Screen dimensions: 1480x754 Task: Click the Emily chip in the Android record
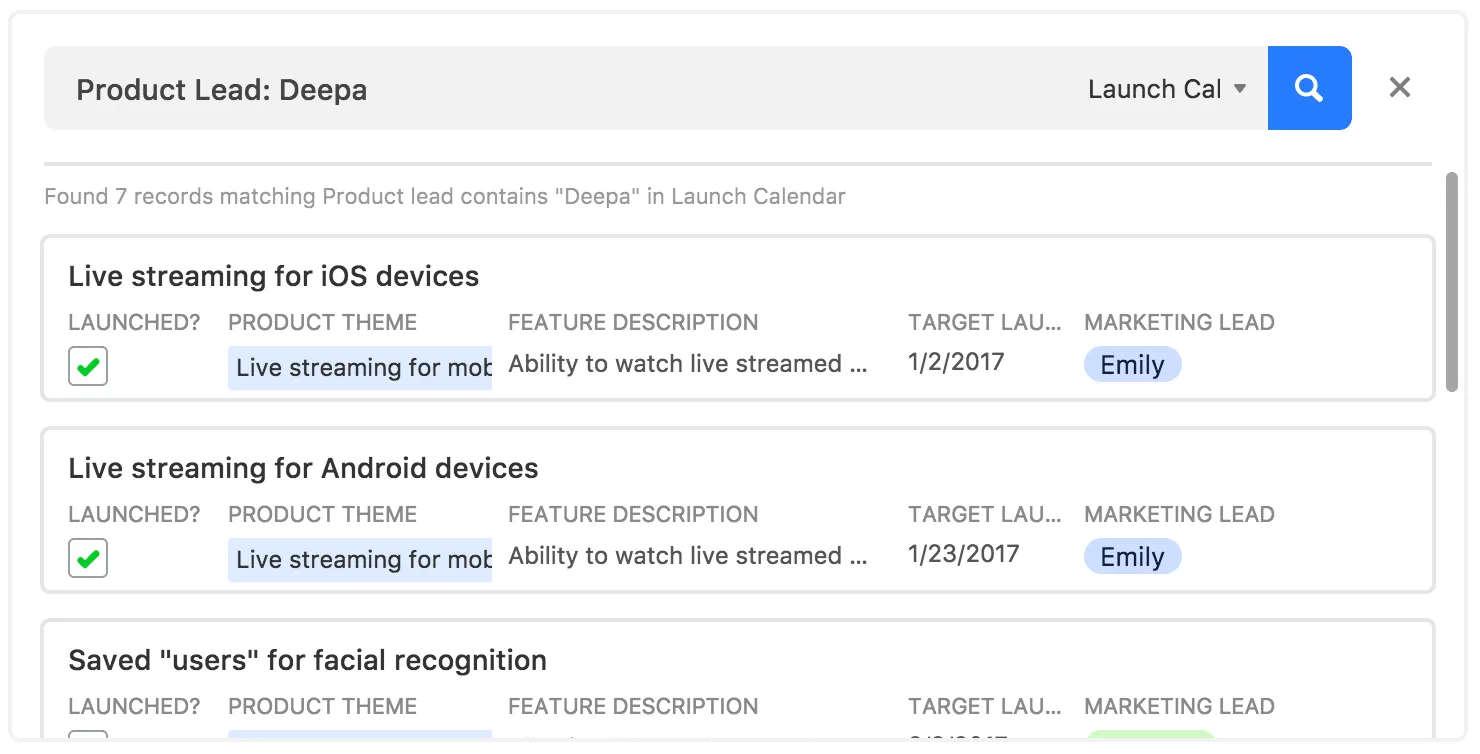(1132, 557)
